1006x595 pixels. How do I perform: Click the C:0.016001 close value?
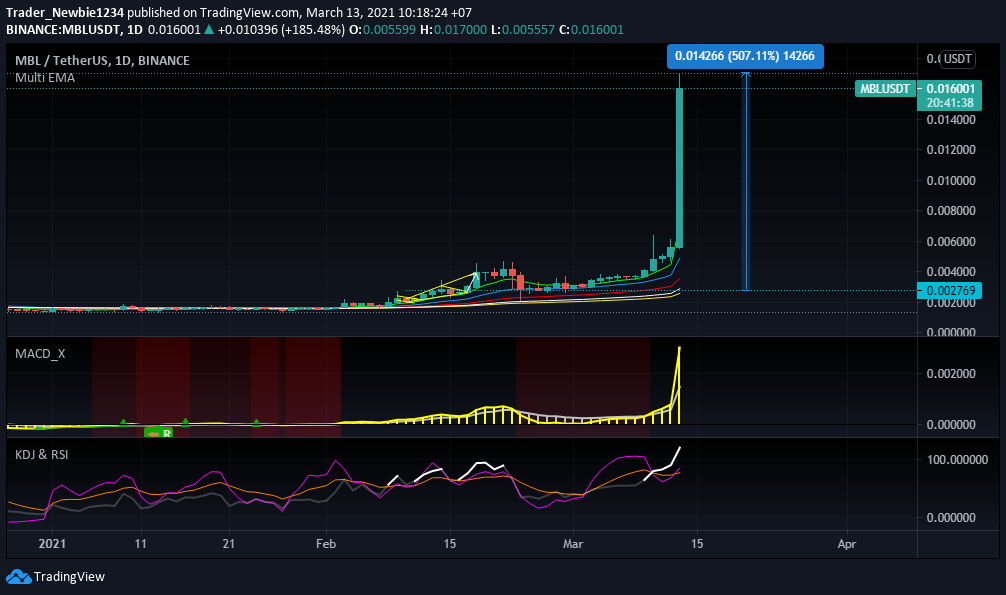[x=592, y=30]
